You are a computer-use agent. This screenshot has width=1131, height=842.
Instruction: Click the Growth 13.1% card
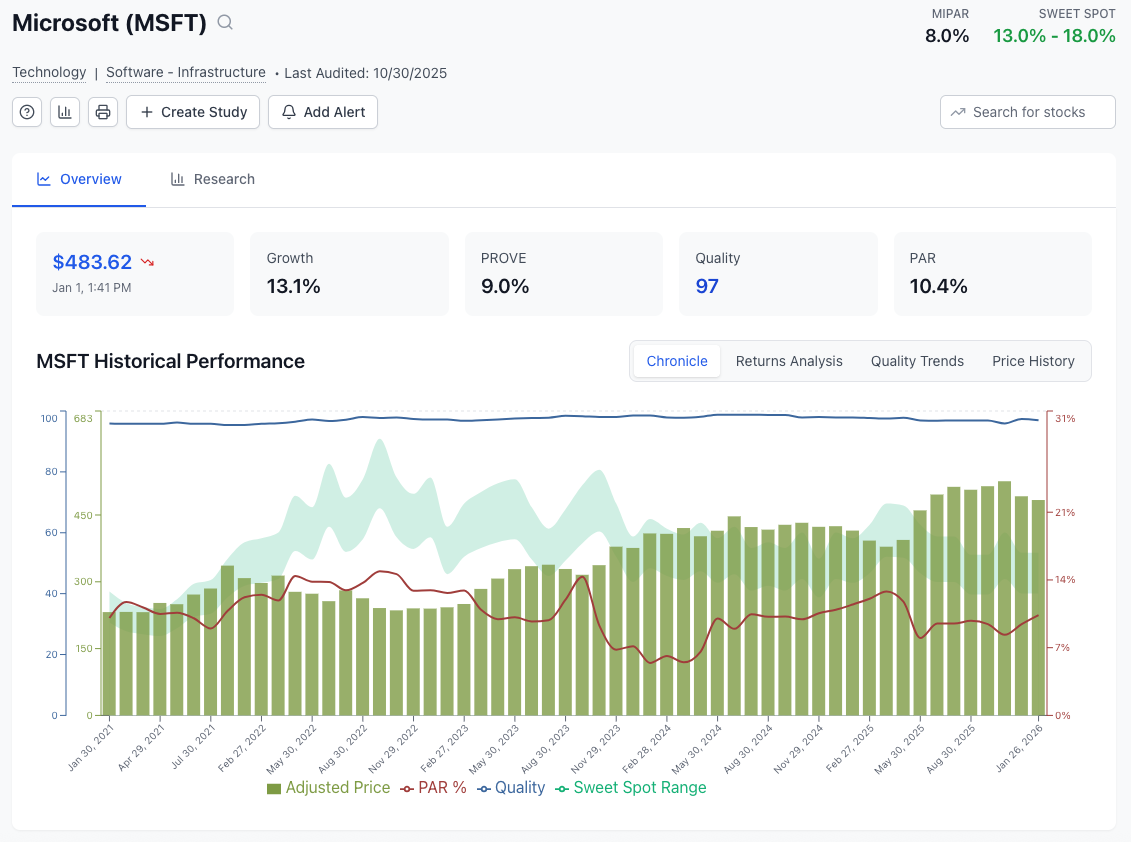[x=349, y=273]
